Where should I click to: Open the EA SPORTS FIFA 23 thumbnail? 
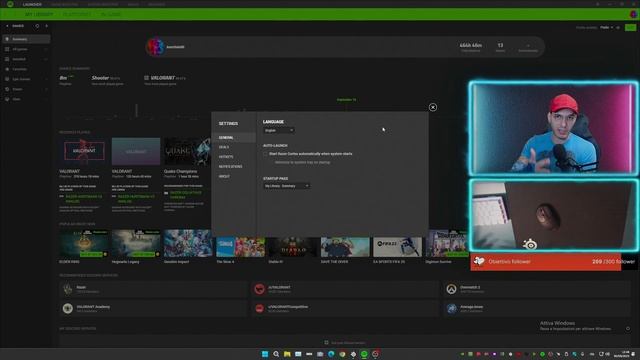[x=397, y=247]
